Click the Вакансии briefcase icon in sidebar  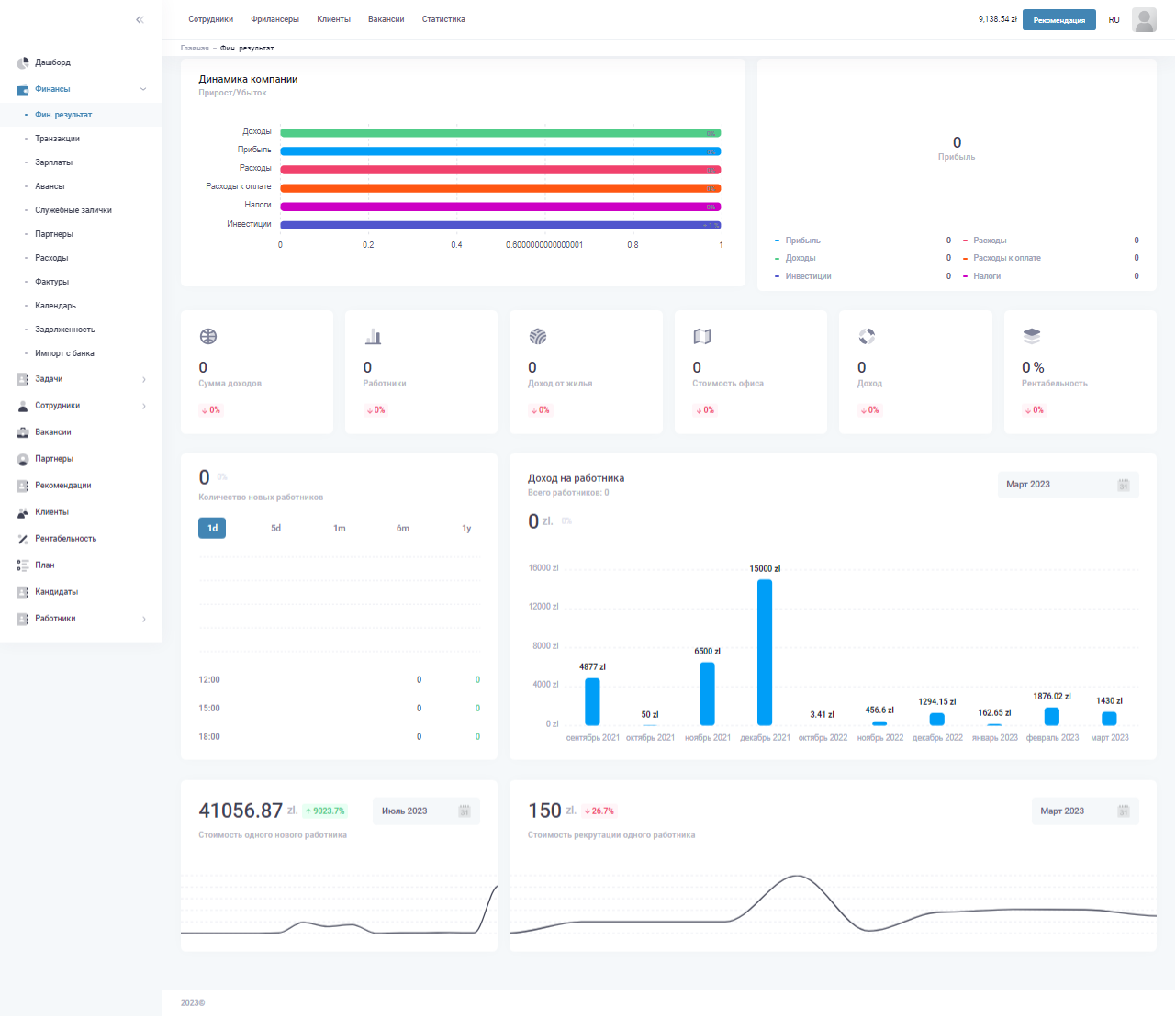(x=23, y=432)
